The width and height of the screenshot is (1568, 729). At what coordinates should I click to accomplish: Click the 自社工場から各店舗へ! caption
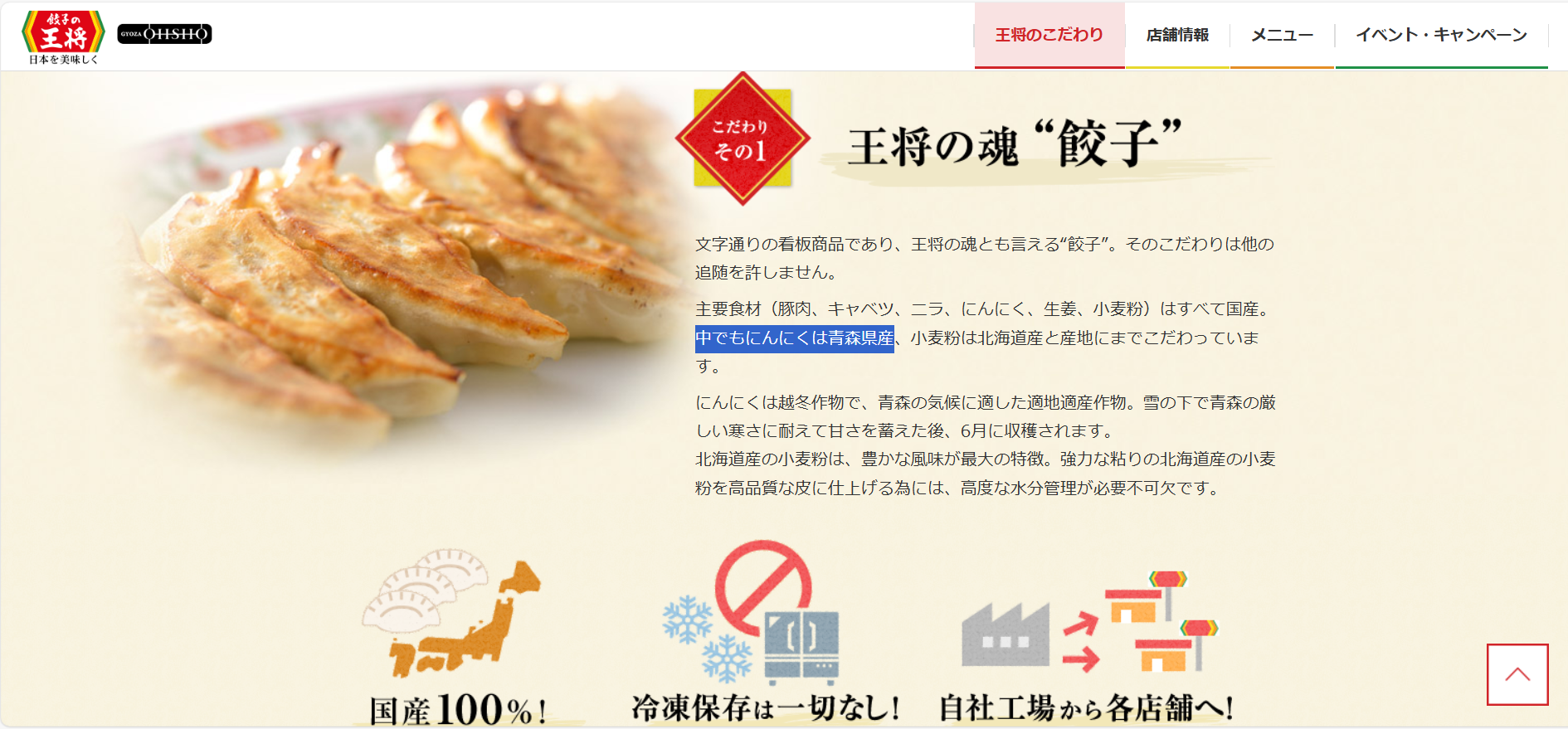pyautogui.click(x=1086, y=707)
